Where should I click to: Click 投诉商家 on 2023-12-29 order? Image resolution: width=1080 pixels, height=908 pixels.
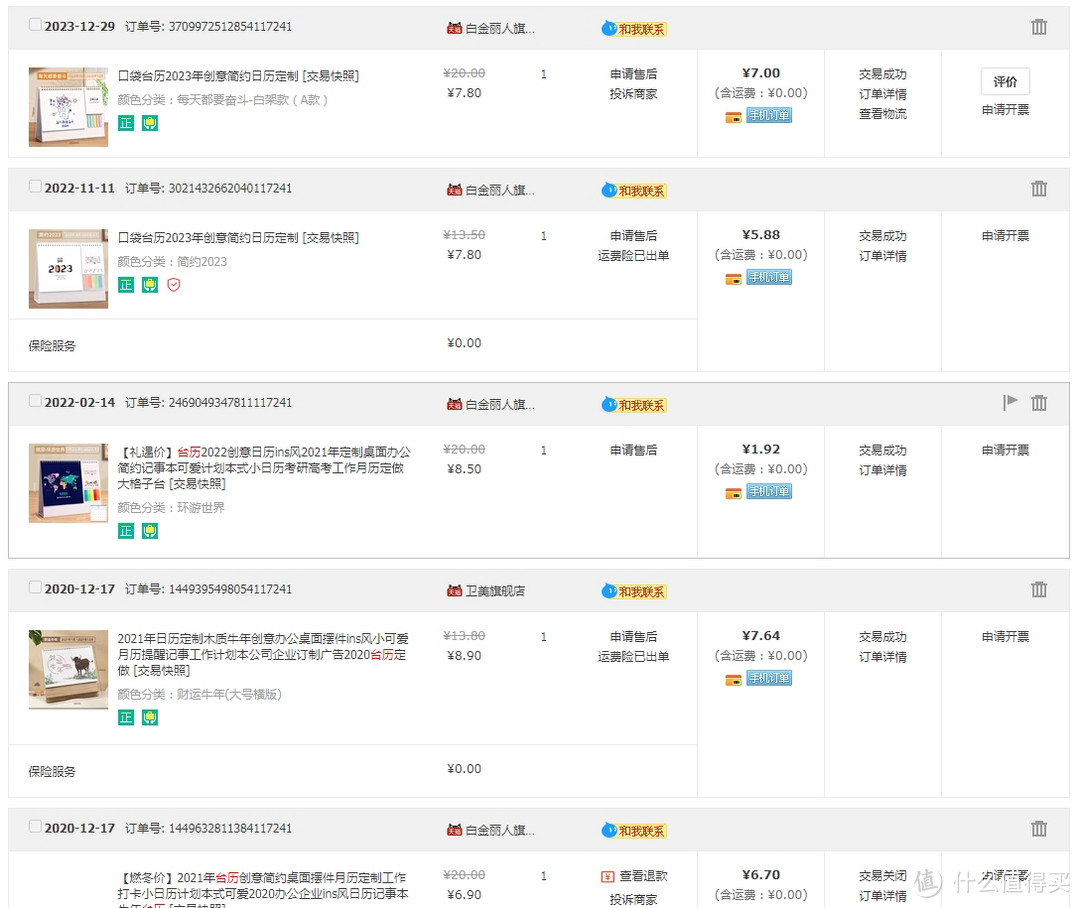[633, 94]
